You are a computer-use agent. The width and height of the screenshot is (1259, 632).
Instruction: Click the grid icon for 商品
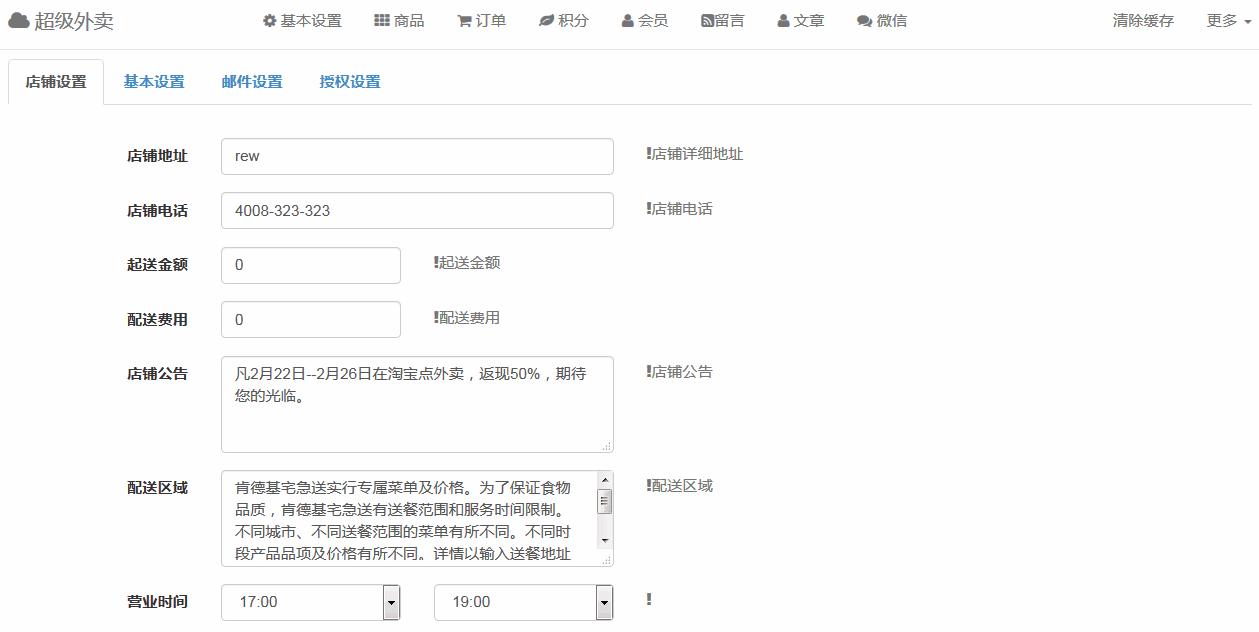pos(382,21)
